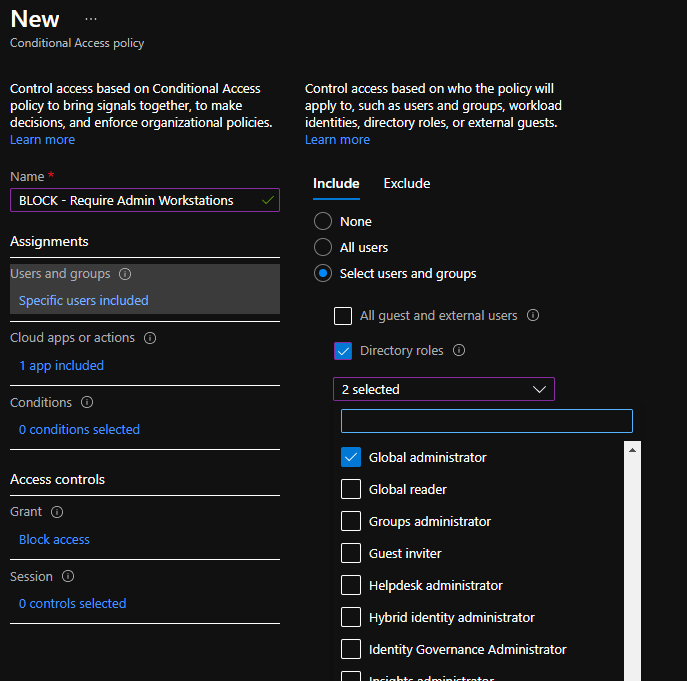Screen dimensions: 687x681
Task: Open the Block access grant link
Action: 54,539
